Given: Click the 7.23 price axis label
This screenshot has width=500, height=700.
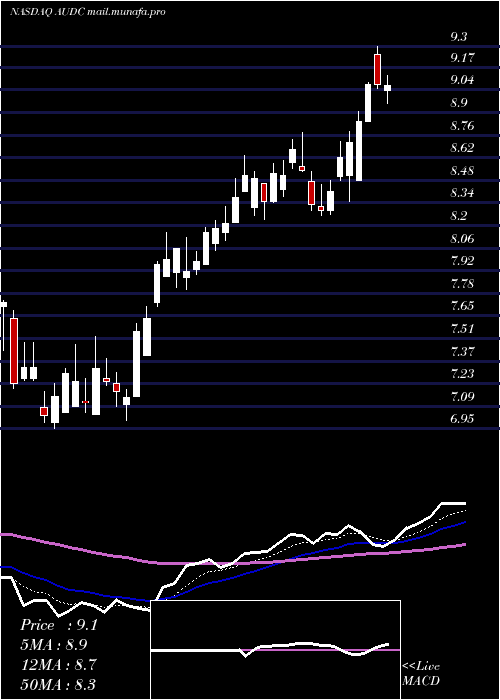Looking at the screenshot, I should (462, 374).
